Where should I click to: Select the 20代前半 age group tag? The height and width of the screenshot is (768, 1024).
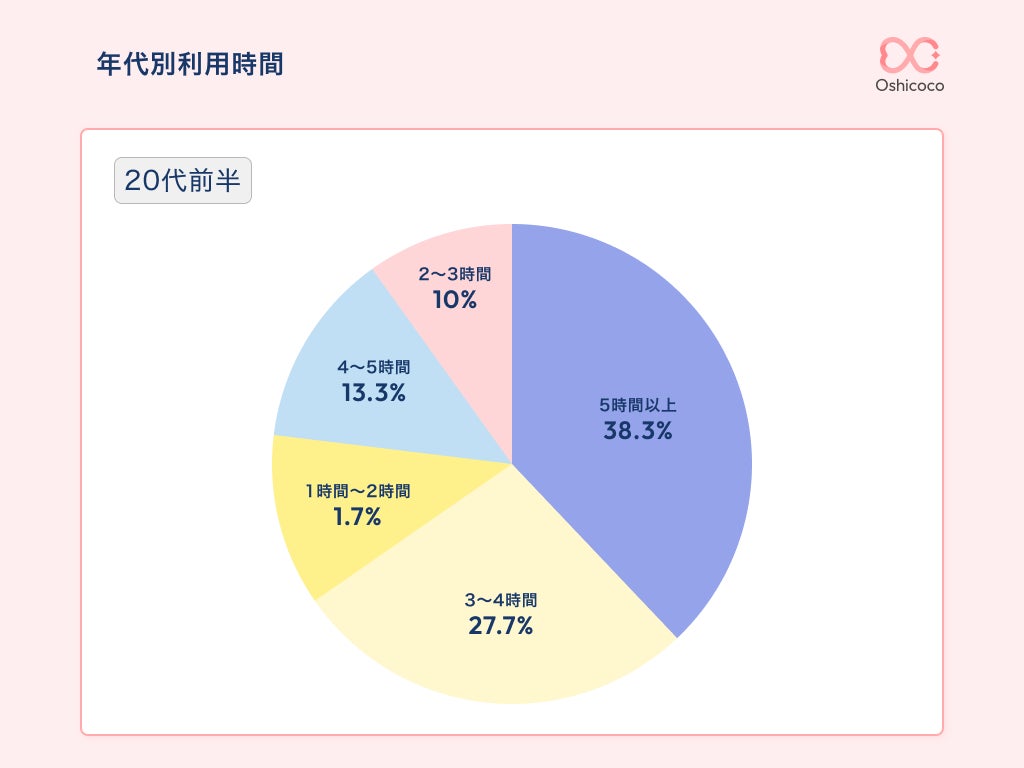pos(183,181)
